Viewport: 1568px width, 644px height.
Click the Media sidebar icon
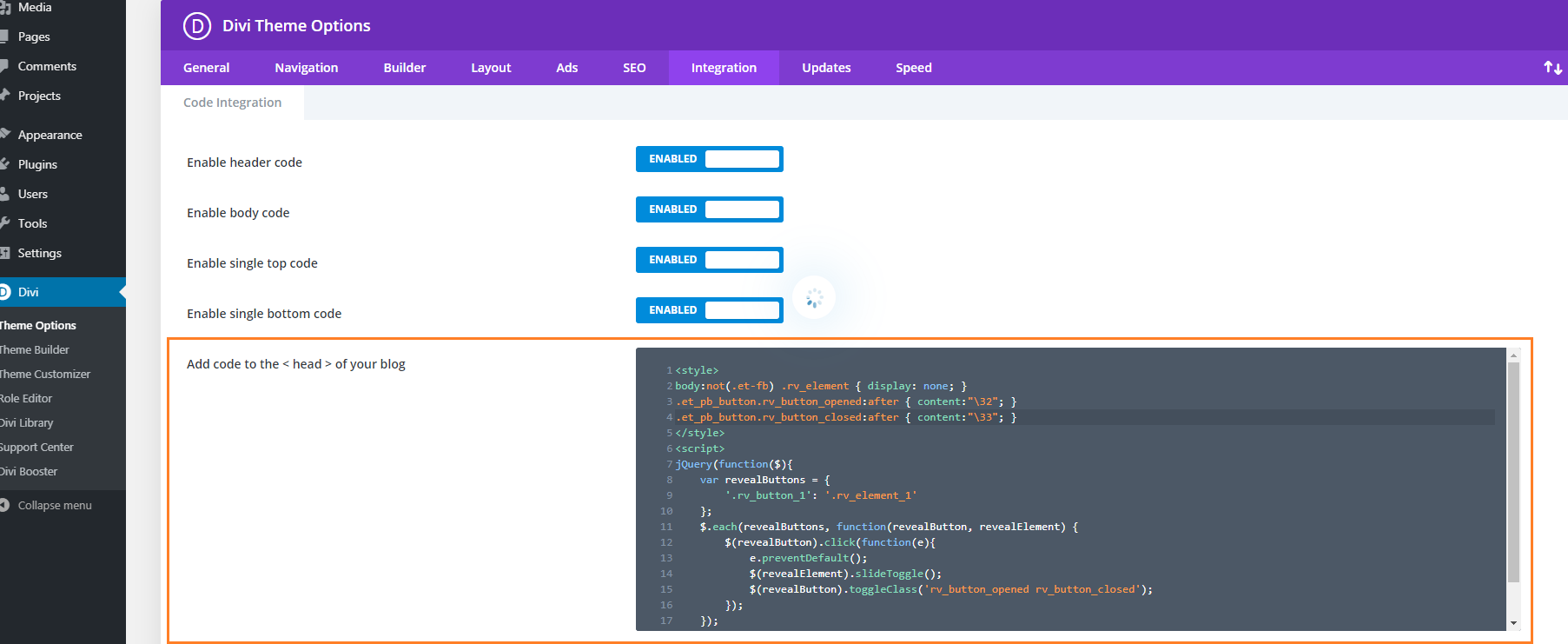(x=4, y=7)
